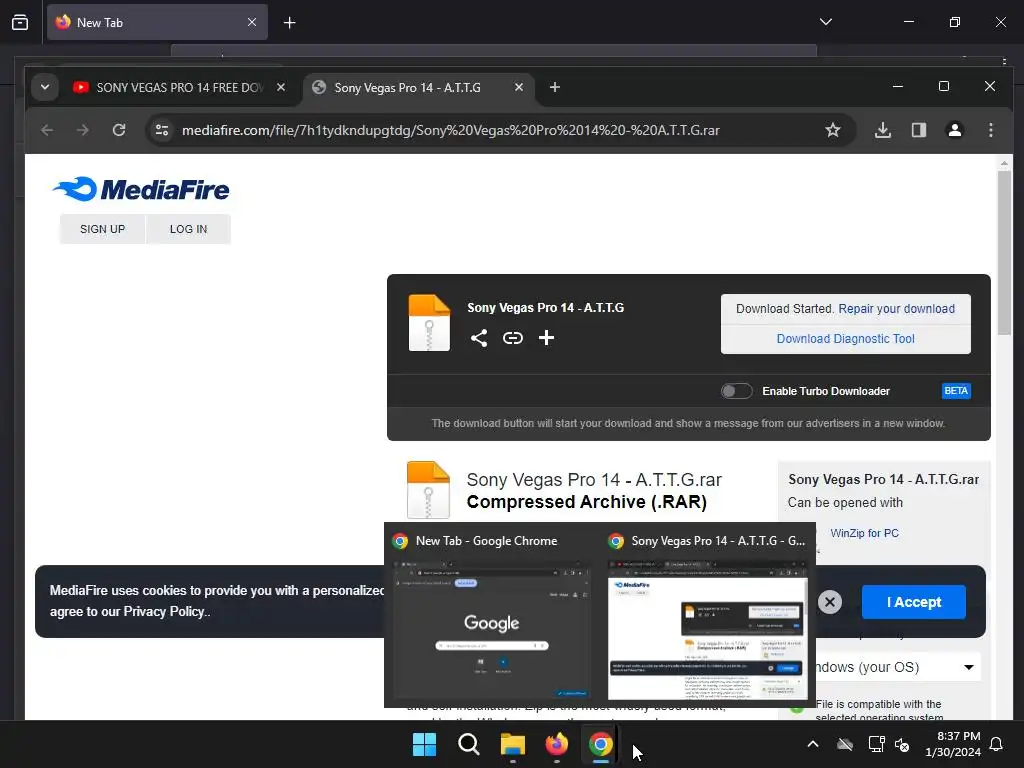Viewport: 1024px width, 768px height.
Task: Go back in Chrome
Action: pos(47,130)
